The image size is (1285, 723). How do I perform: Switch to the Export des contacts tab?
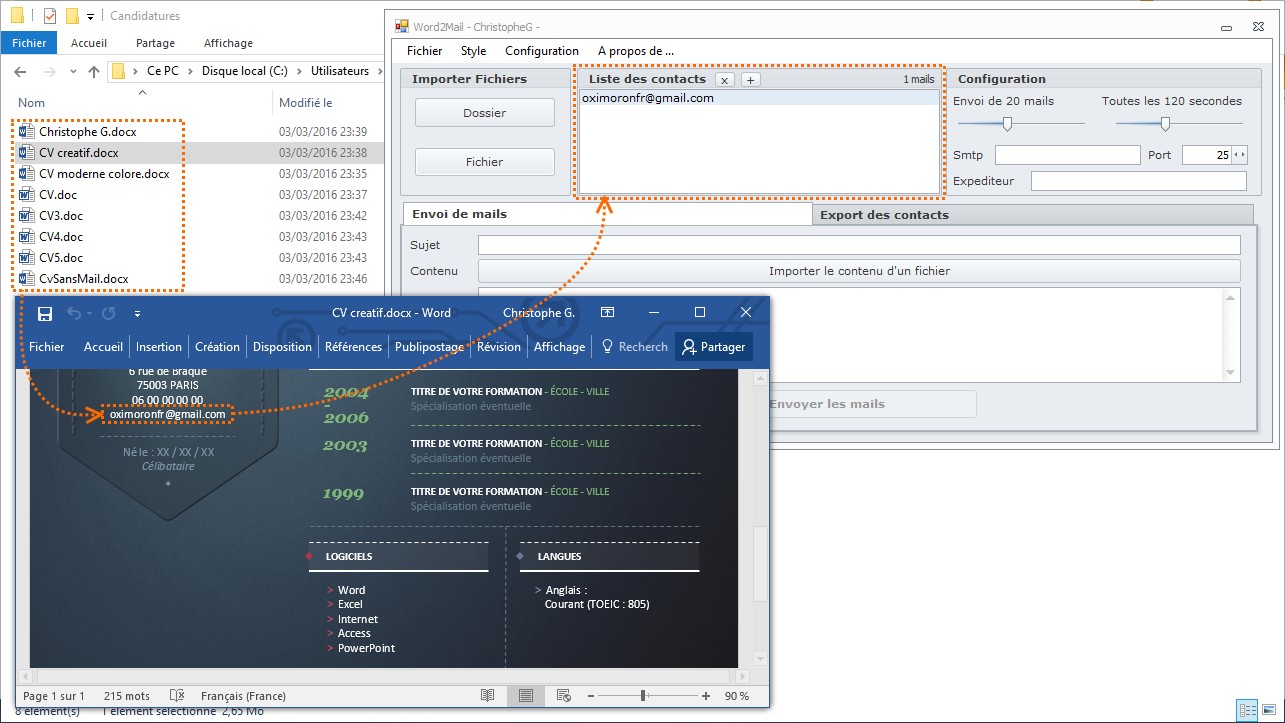[884, 214]
